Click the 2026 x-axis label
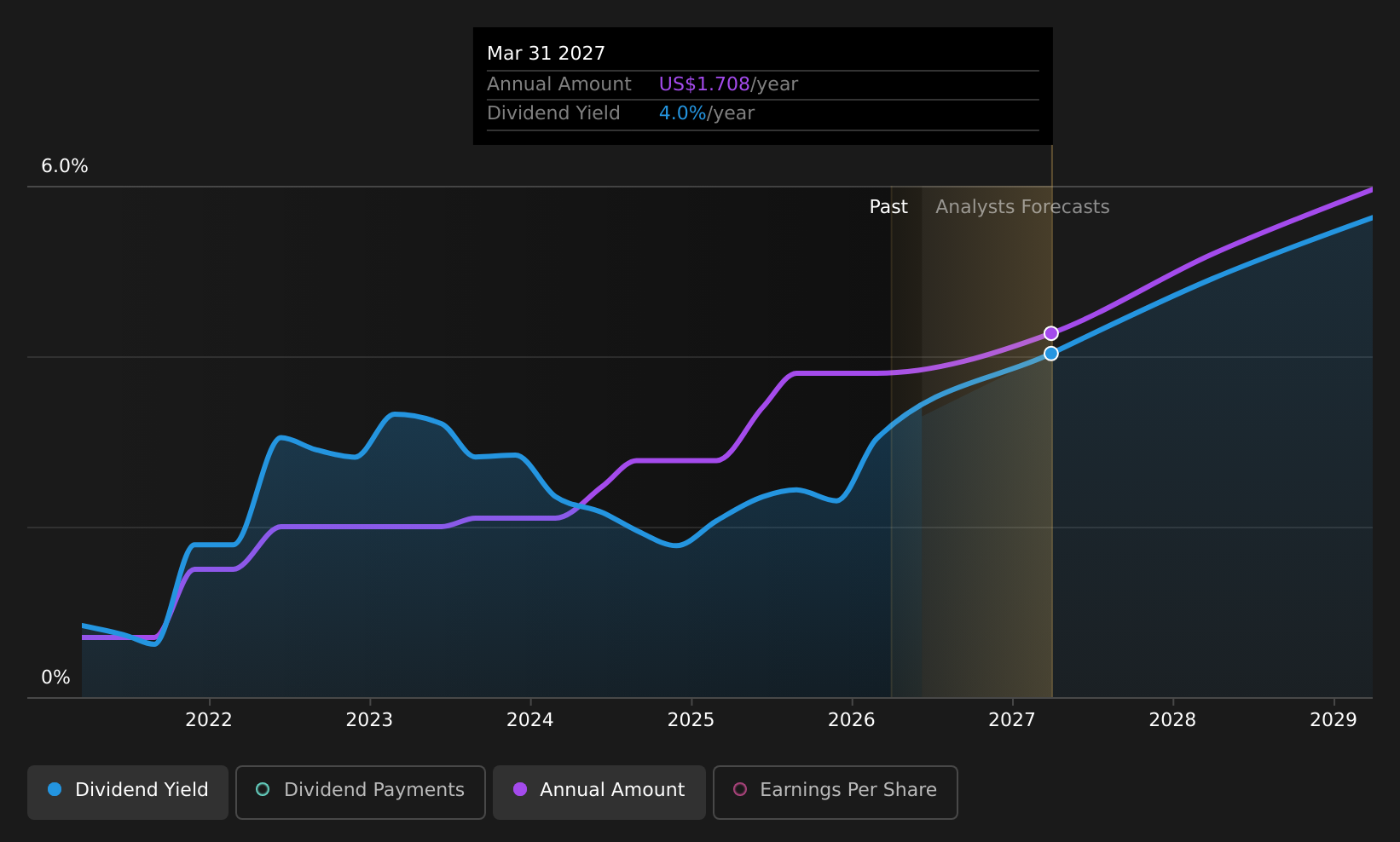The image size is (1400, 842). [852, 720]
